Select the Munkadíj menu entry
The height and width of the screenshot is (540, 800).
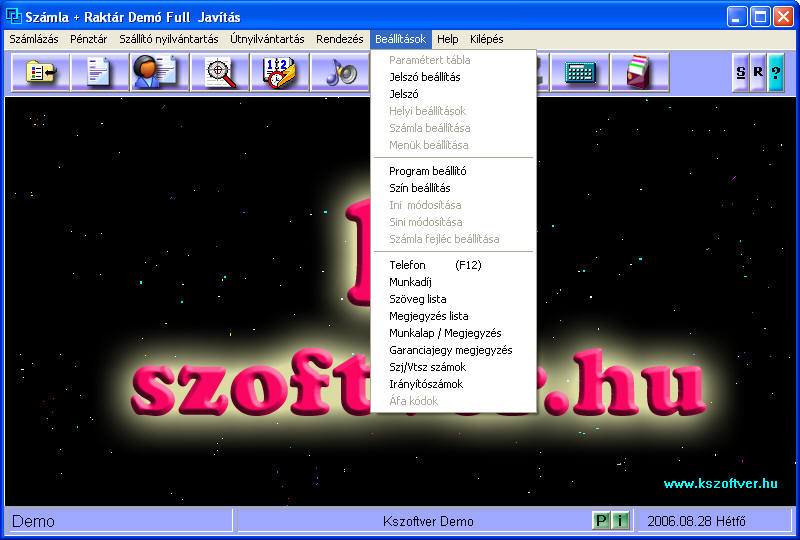point(454,282)
